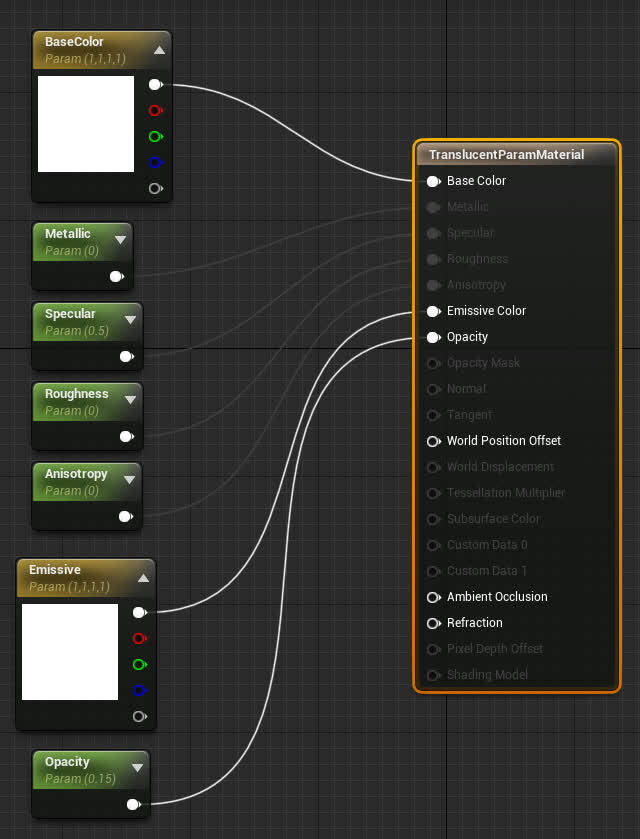Click the Emissive white preview thumbnail
This screenshot has height=839, width=640.
[70, 652]
